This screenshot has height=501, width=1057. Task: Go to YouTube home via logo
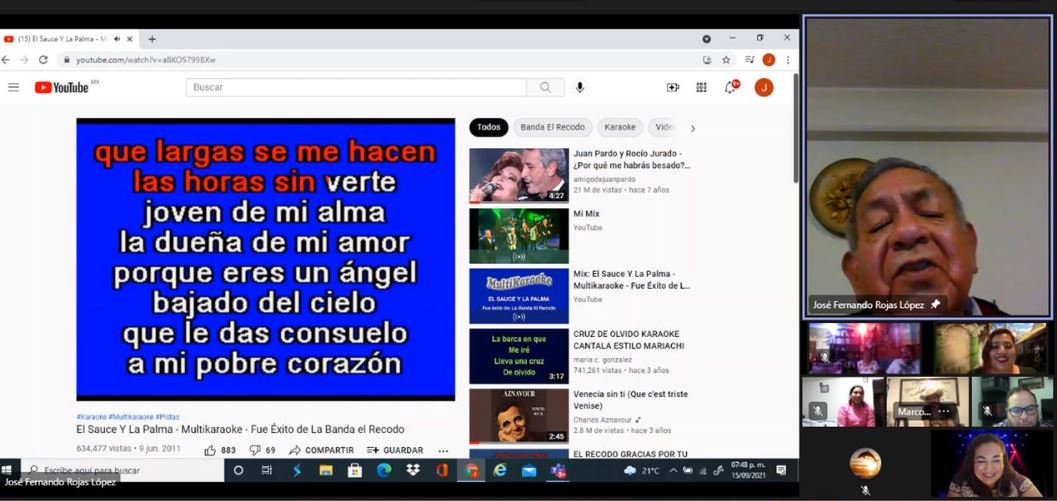(62, 87)
